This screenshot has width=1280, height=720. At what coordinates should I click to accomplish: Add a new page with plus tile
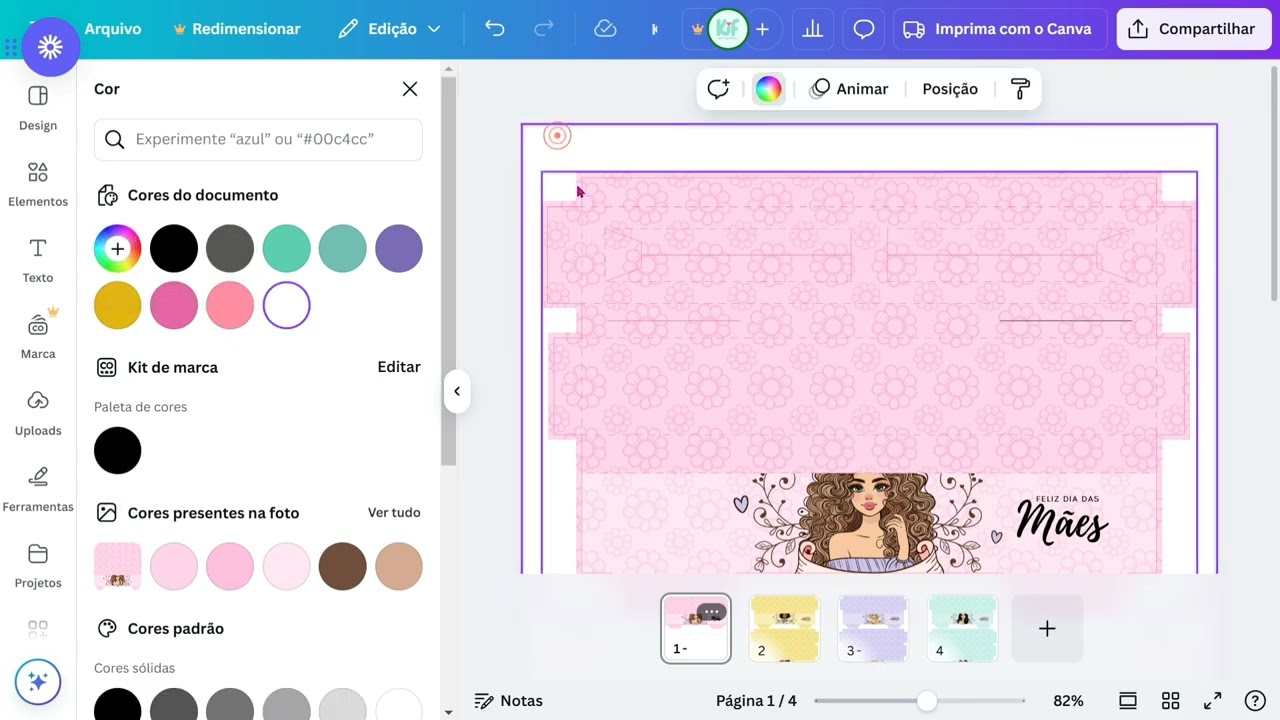(x=1047, y=628)
